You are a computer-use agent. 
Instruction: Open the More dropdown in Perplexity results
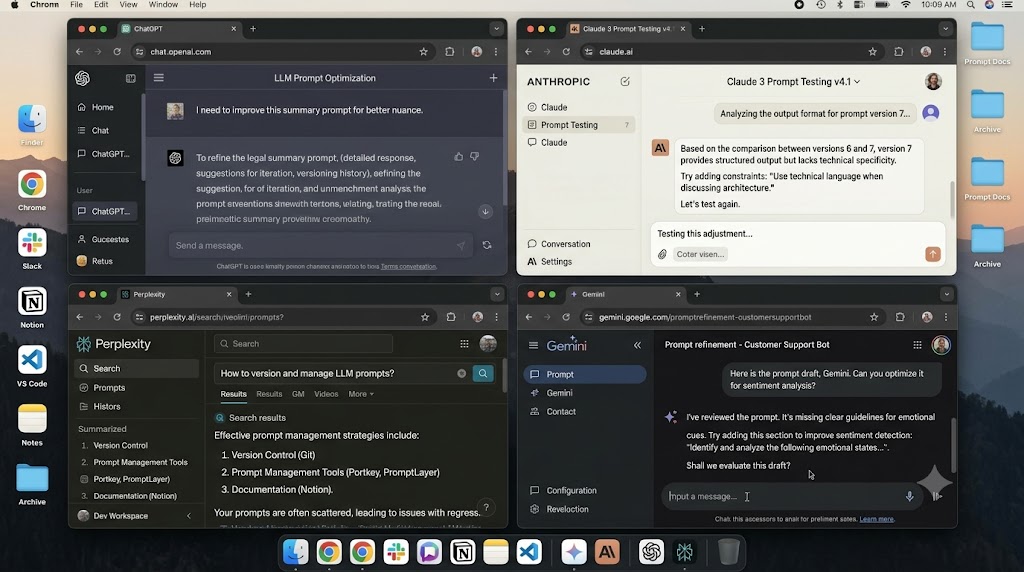361,394
